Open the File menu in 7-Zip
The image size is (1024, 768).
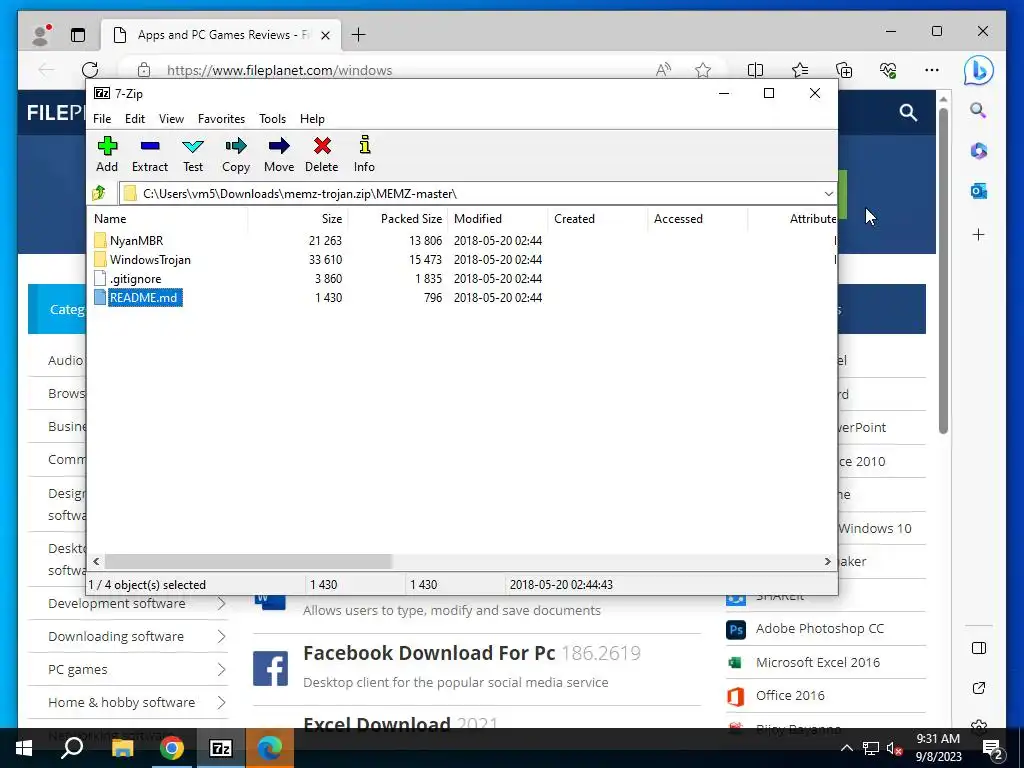point(102,119)
